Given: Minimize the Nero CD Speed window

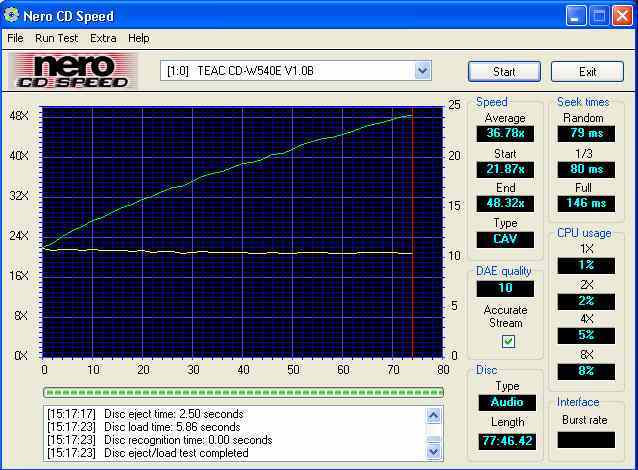Looking at the screenshot, I should pos(576,15).
